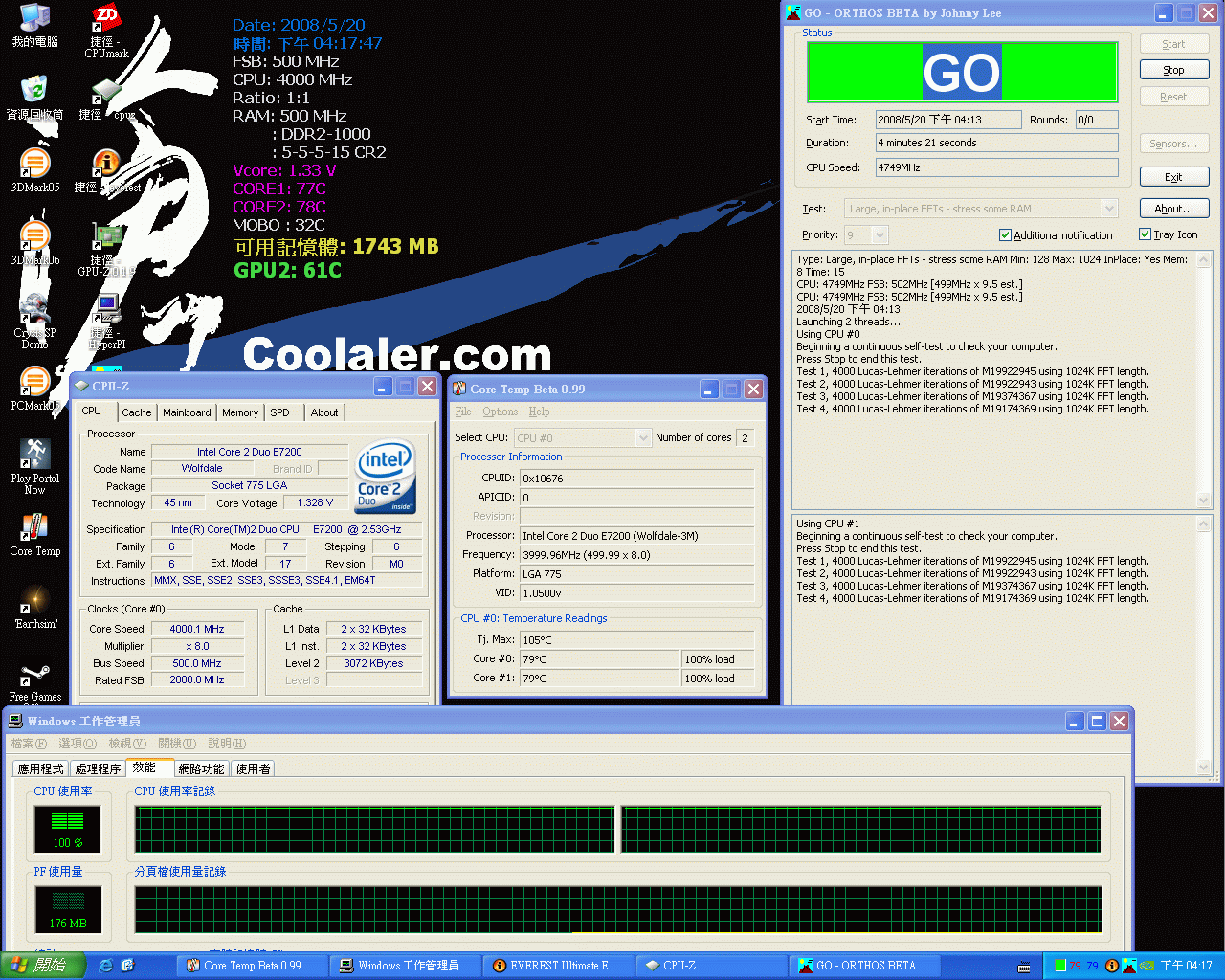Viewport: 1225px width, 980px height.
Task: Click the Everest tray icon near the clock
Action: pyautogui.click(x=1112, y=966)
